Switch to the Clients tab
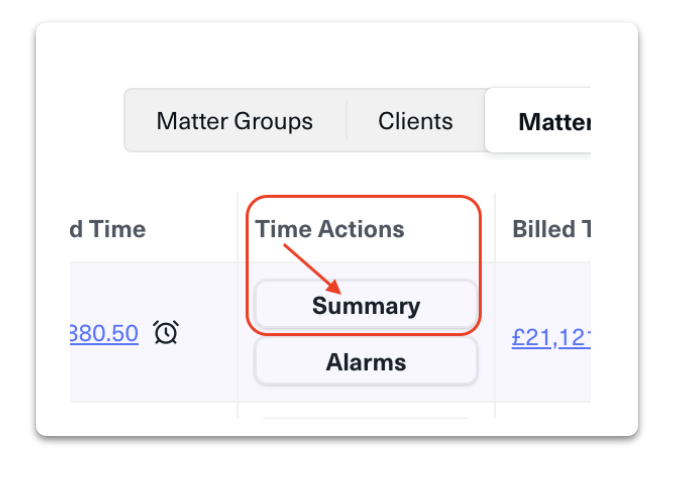 [x=415, y=122]
